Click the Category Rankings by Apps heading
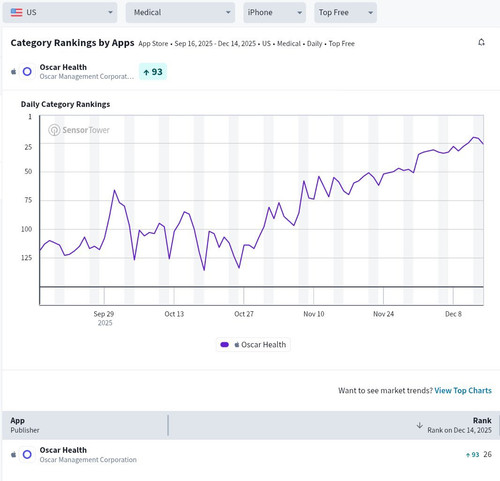 coord(72,43)
